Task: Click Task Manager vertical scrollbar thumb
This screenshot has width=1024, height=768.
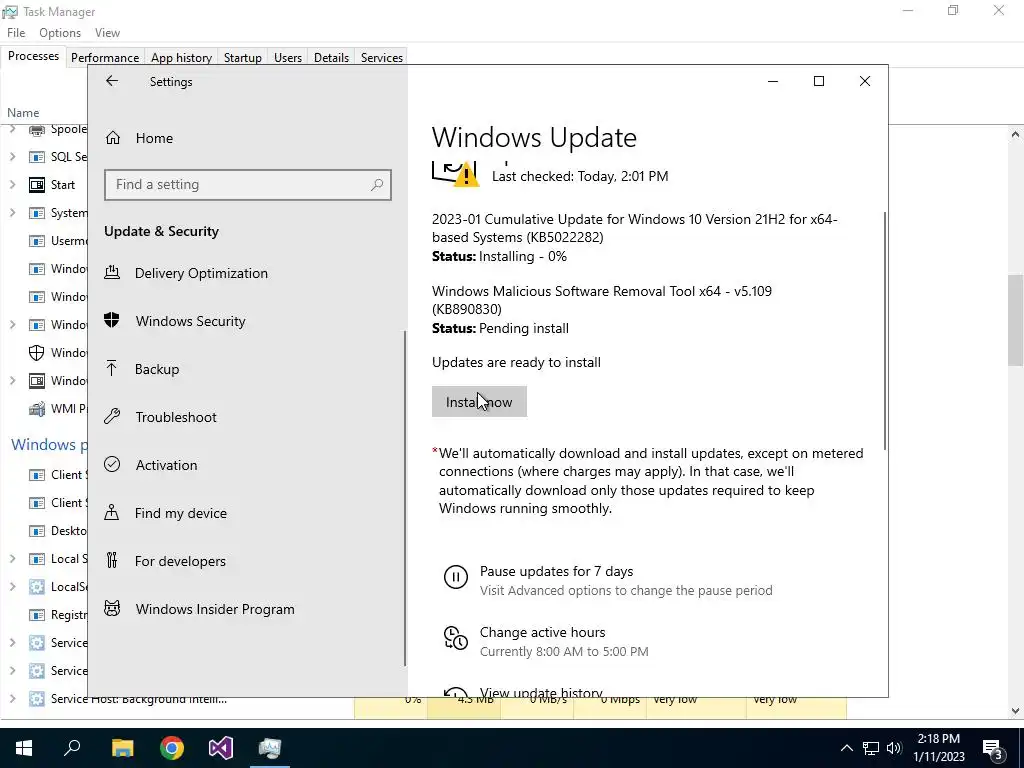Action: (1016, 320)
